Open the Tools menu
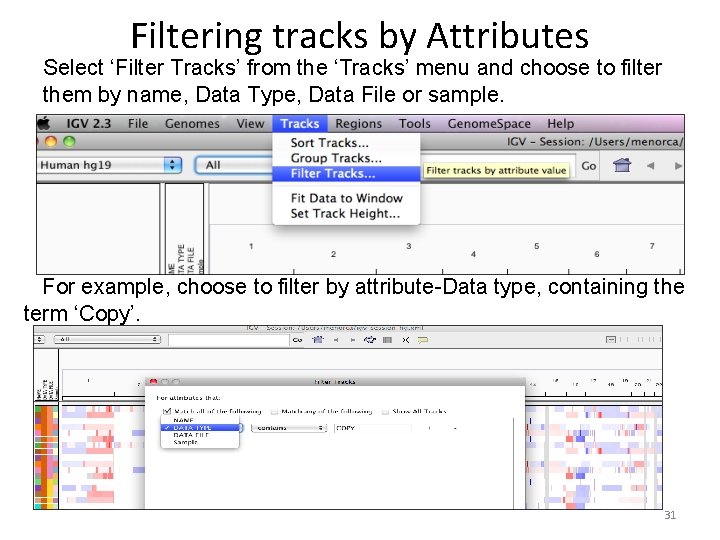720x540 pixels. [415, 124]
